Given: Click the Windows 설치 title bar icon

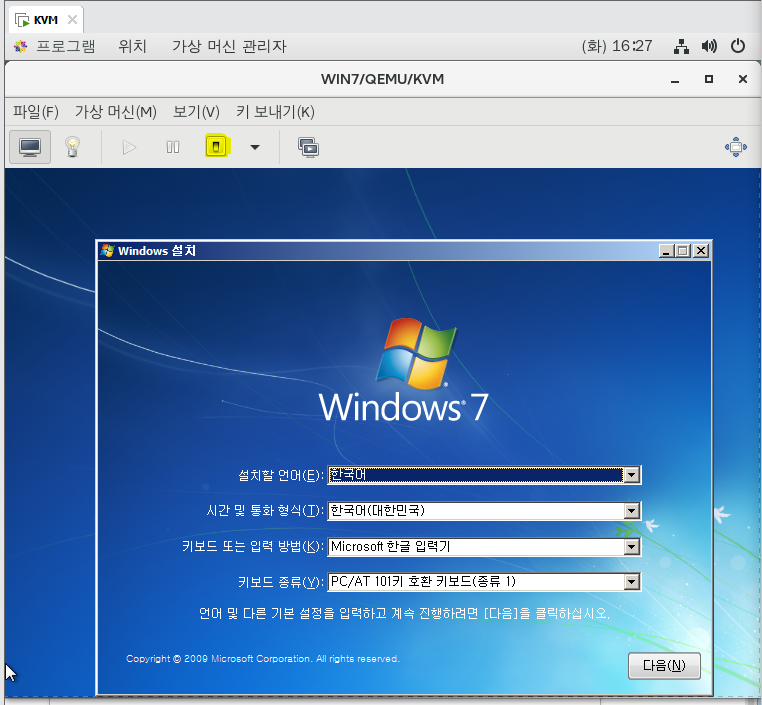Looking at the screenshot, I should pyautogui.click(x=107, y=251).
